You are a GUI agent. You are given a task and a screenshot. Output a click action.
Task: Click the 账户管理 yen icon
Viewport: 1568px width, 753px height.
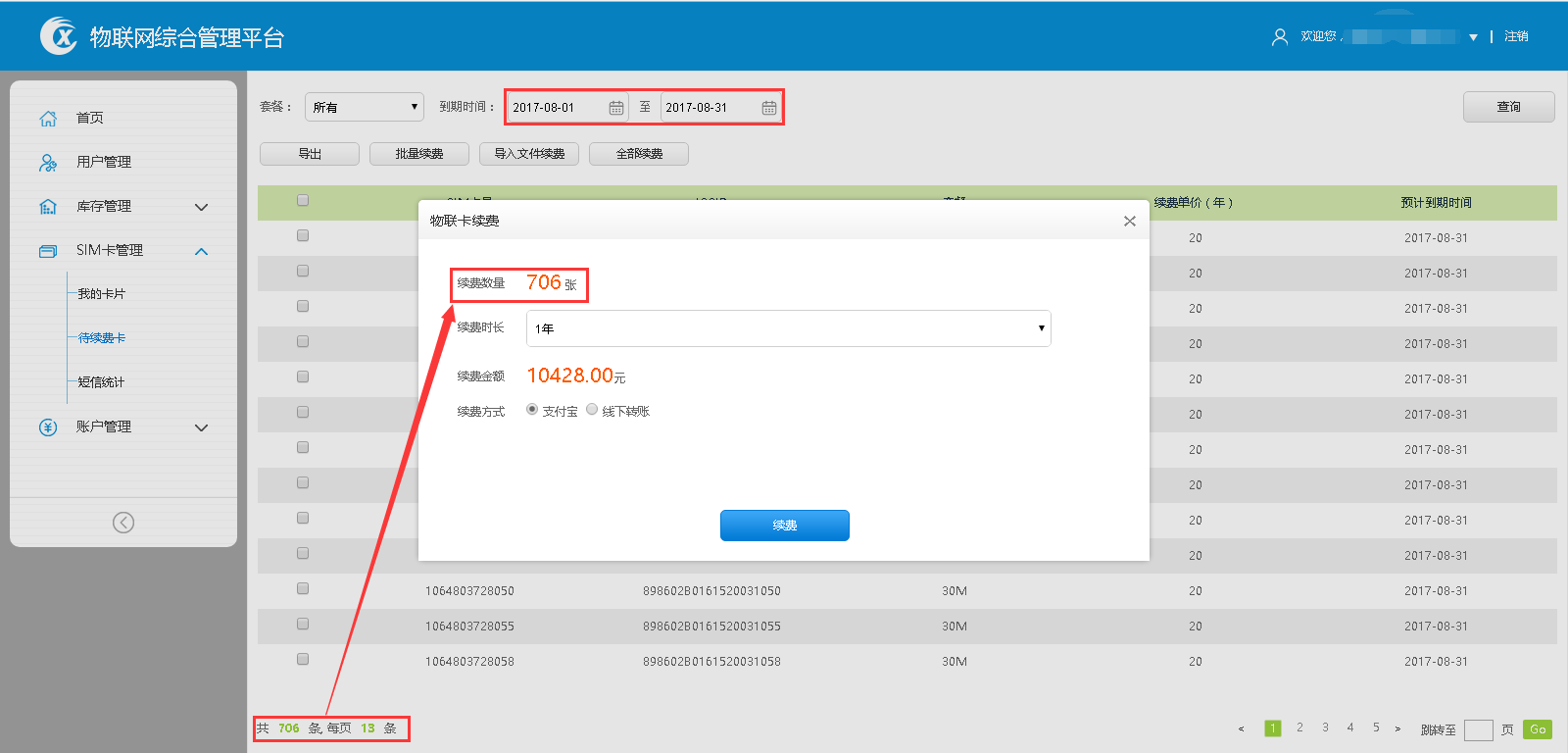(48, 427)
